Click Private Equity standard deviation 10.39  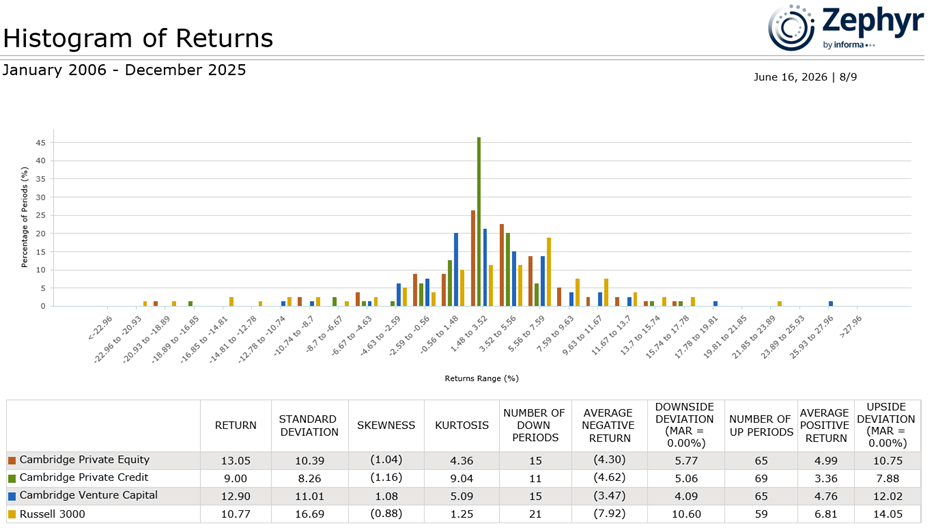tap(309, 461)
